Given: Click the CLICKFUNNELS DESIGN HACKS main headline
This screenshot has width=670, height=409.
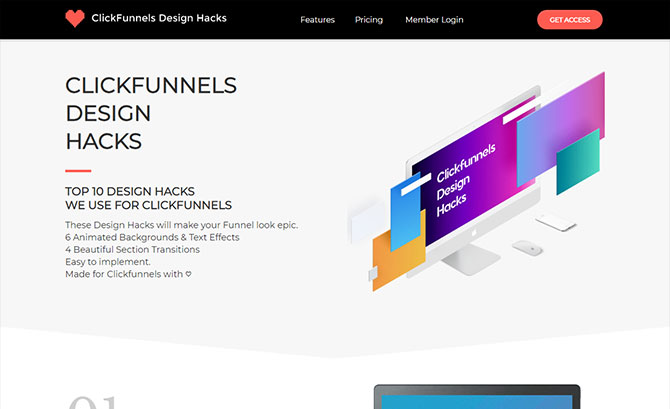Looking at the screenshot, I should coord(151,113).
